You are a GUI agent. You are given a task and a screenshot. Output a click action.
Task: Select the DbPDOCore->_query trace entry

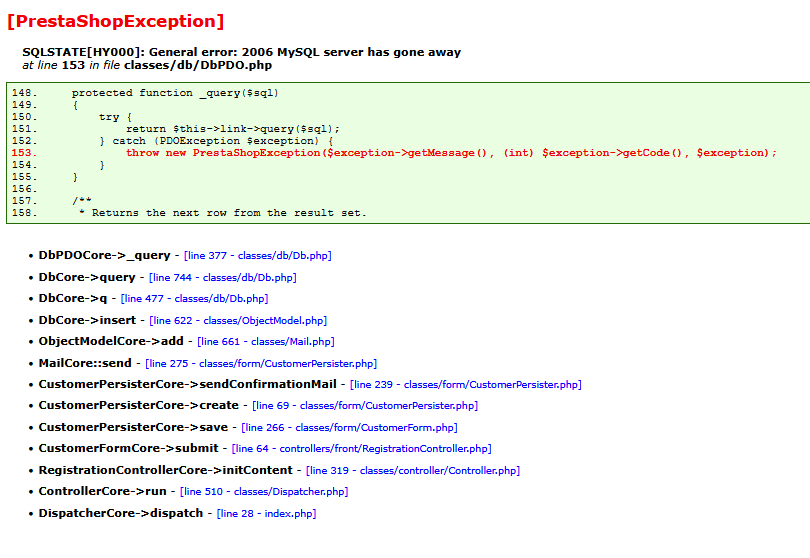click(104, 255)
